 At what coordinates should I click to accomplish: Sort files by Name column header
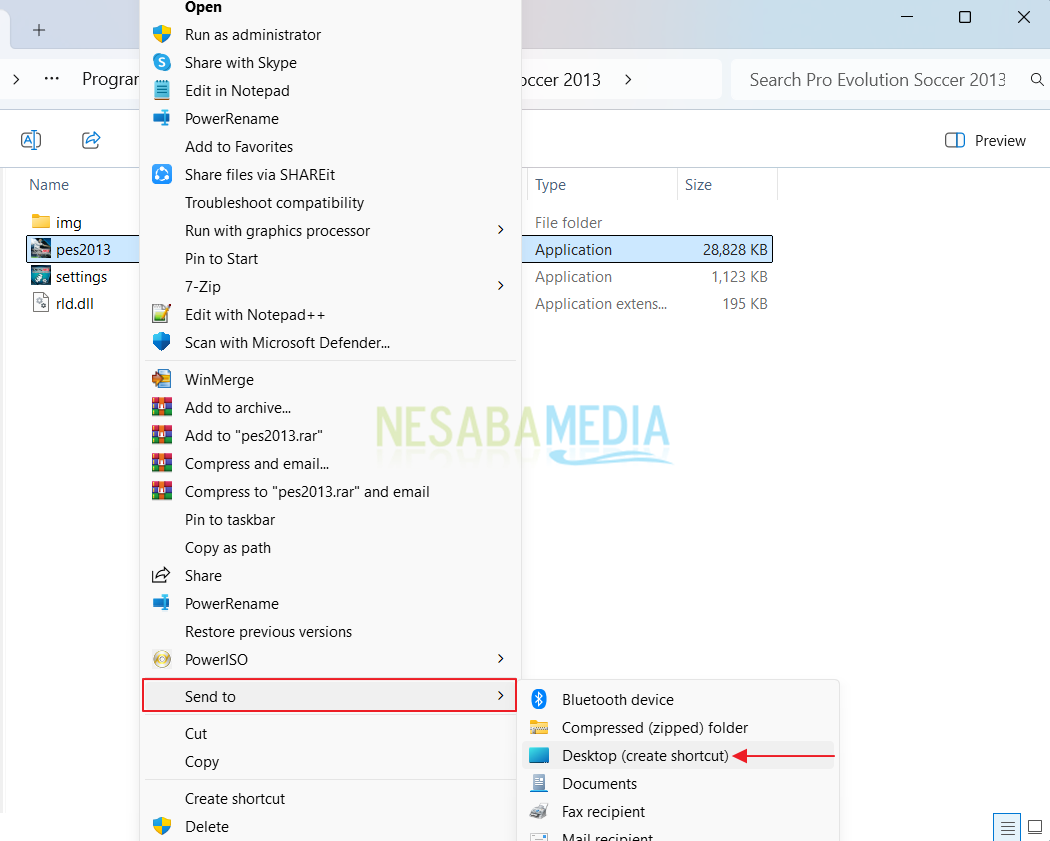[49, 185]
